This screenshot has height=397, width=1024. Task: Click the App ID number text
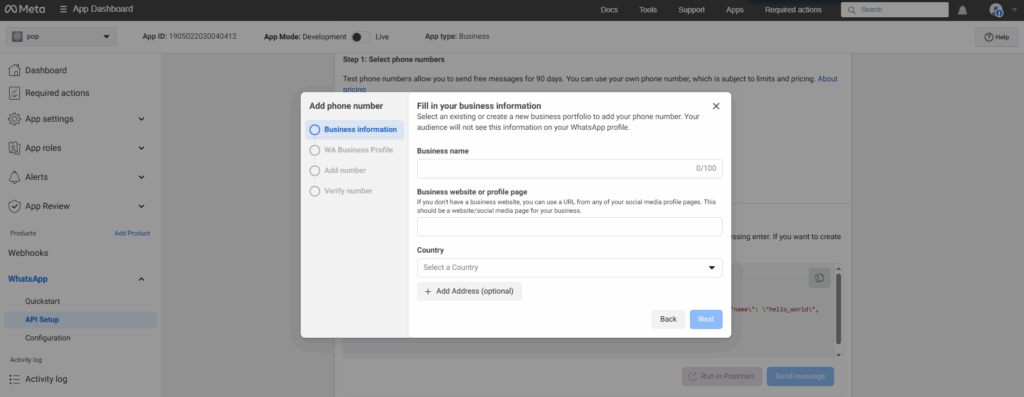click(x=202, y=37)
